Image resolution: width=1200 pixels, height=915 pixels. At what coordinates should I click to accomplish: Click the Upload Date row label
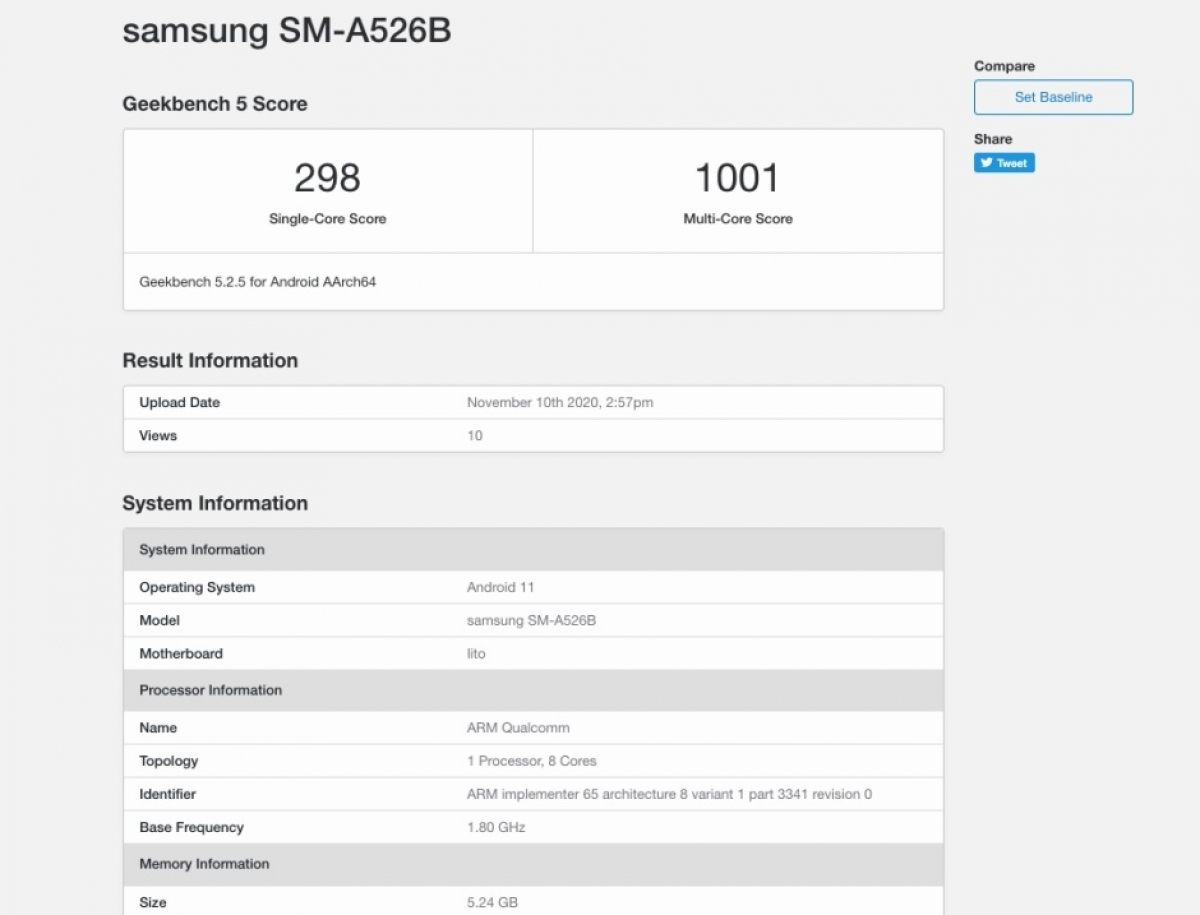180,402
